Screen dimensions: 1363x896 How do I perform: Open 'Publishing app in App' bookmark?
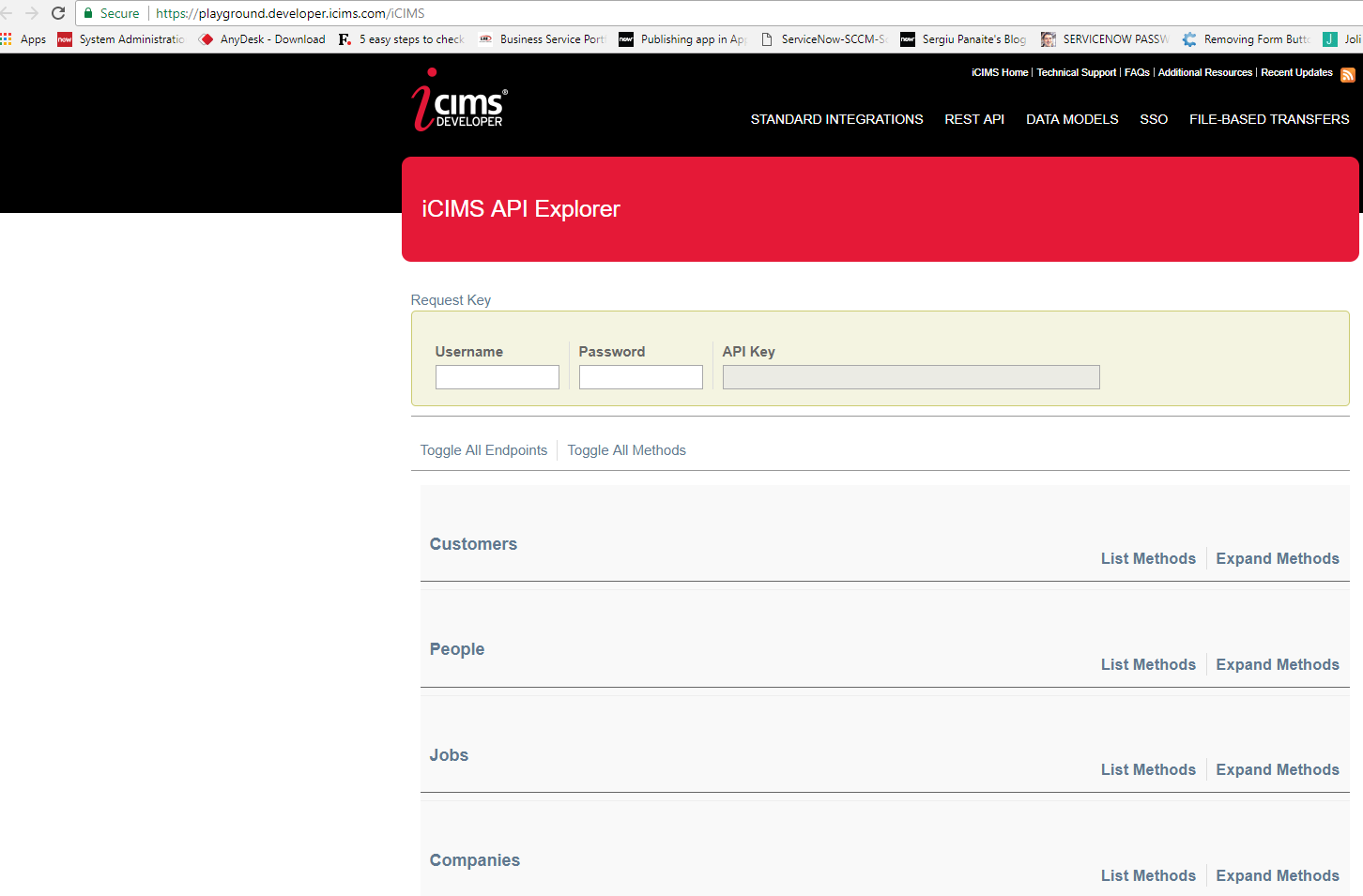[682, 39]
